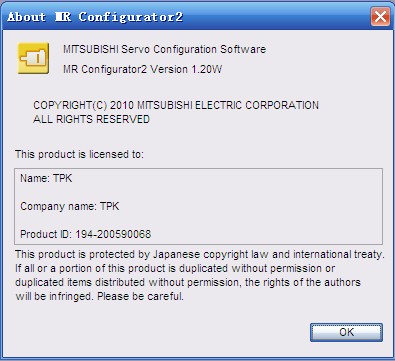
Task: Click the 'This product is licensed to' label
Action: [x=79, y=154]
